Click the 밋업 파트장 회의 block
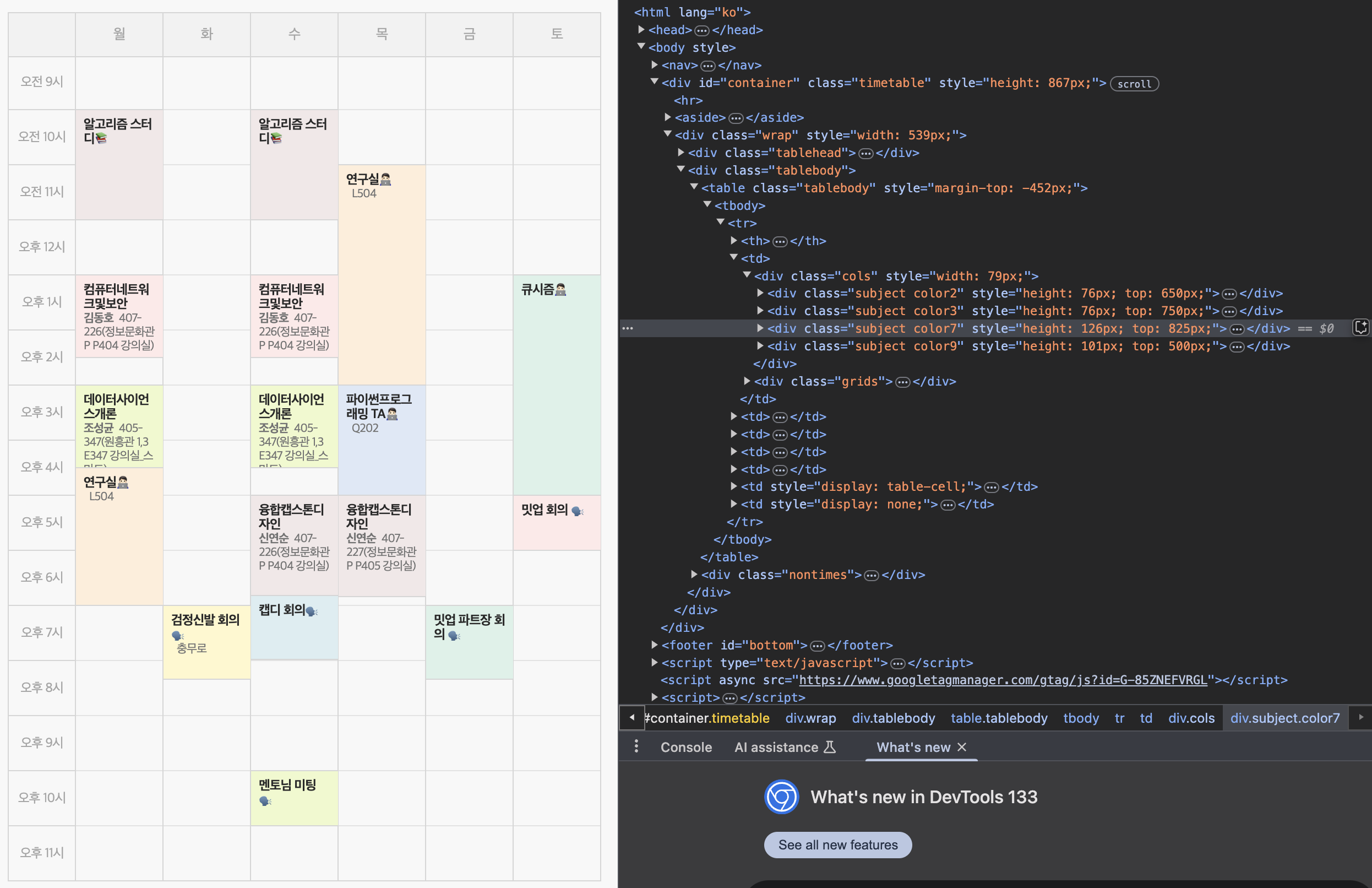Viewport: 1372px width, 888px height. 469,642
